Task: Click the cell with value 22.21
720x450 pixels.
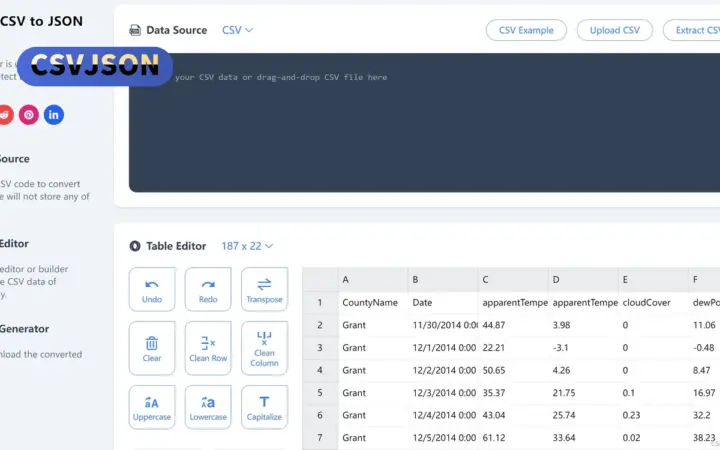Action: point(513,348)
